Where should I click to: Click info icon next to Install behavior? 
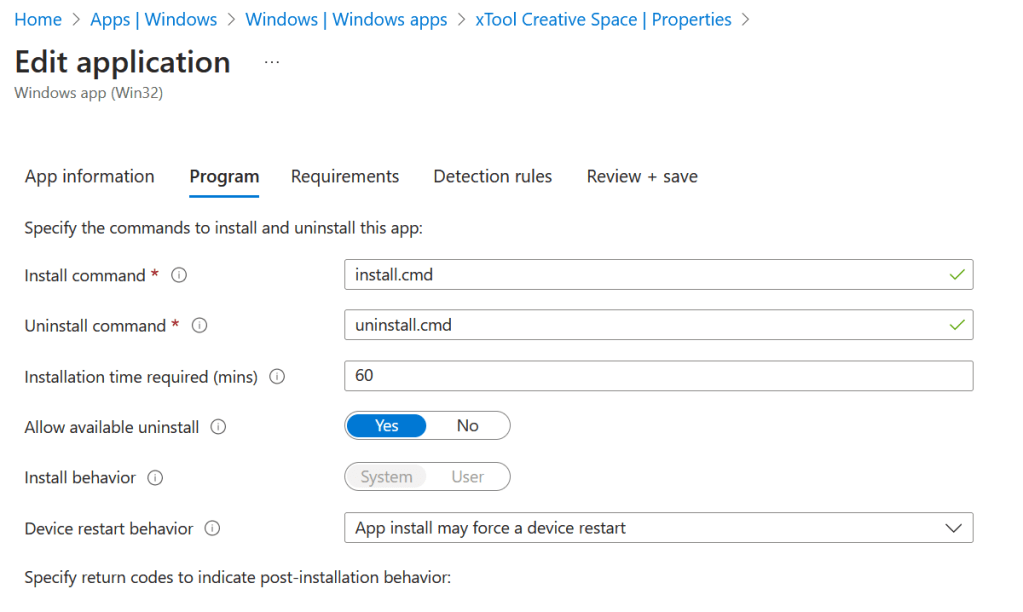(x=155, y=478)
